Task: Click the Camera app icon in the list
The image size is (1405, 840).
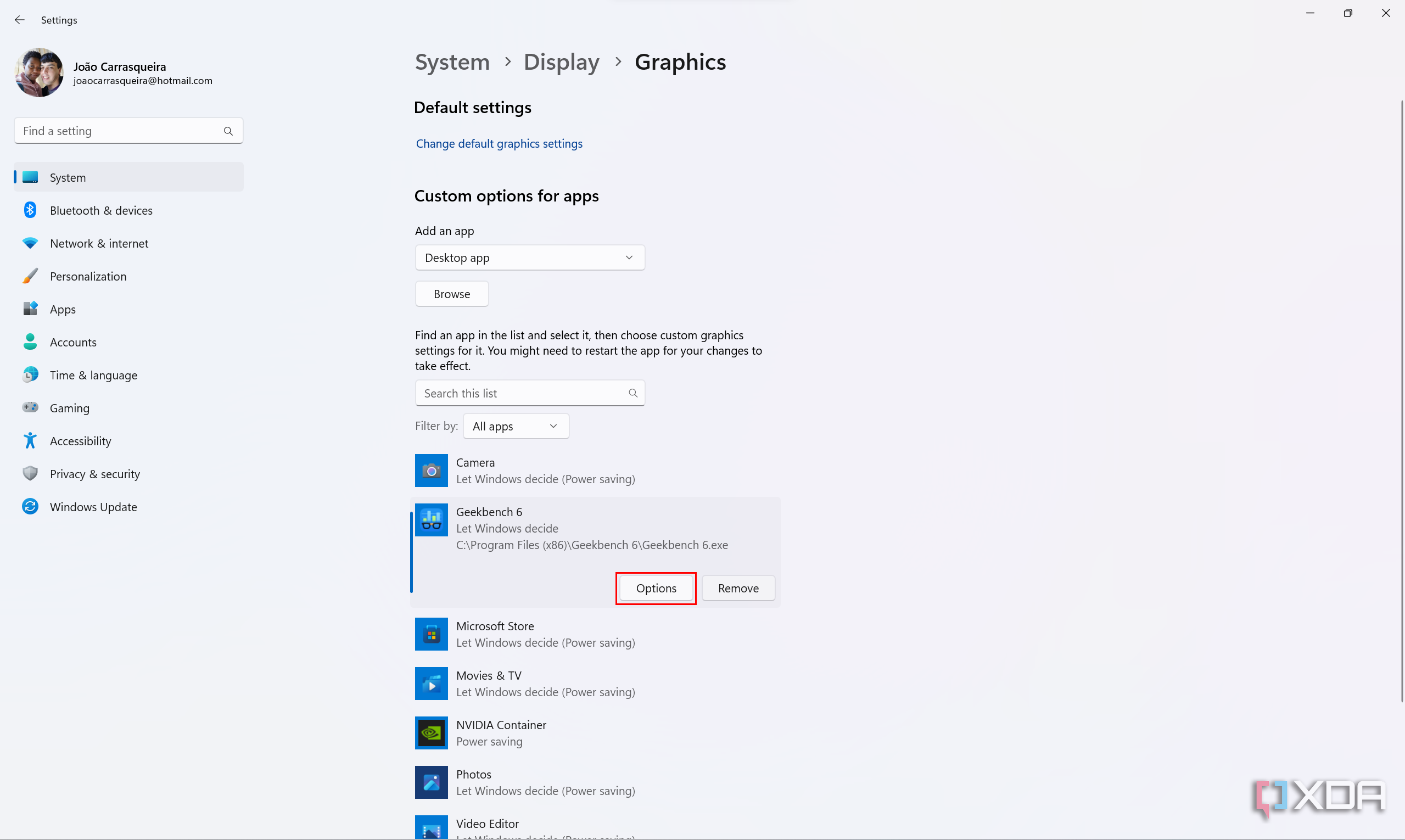Action: [x=431, y=471]
